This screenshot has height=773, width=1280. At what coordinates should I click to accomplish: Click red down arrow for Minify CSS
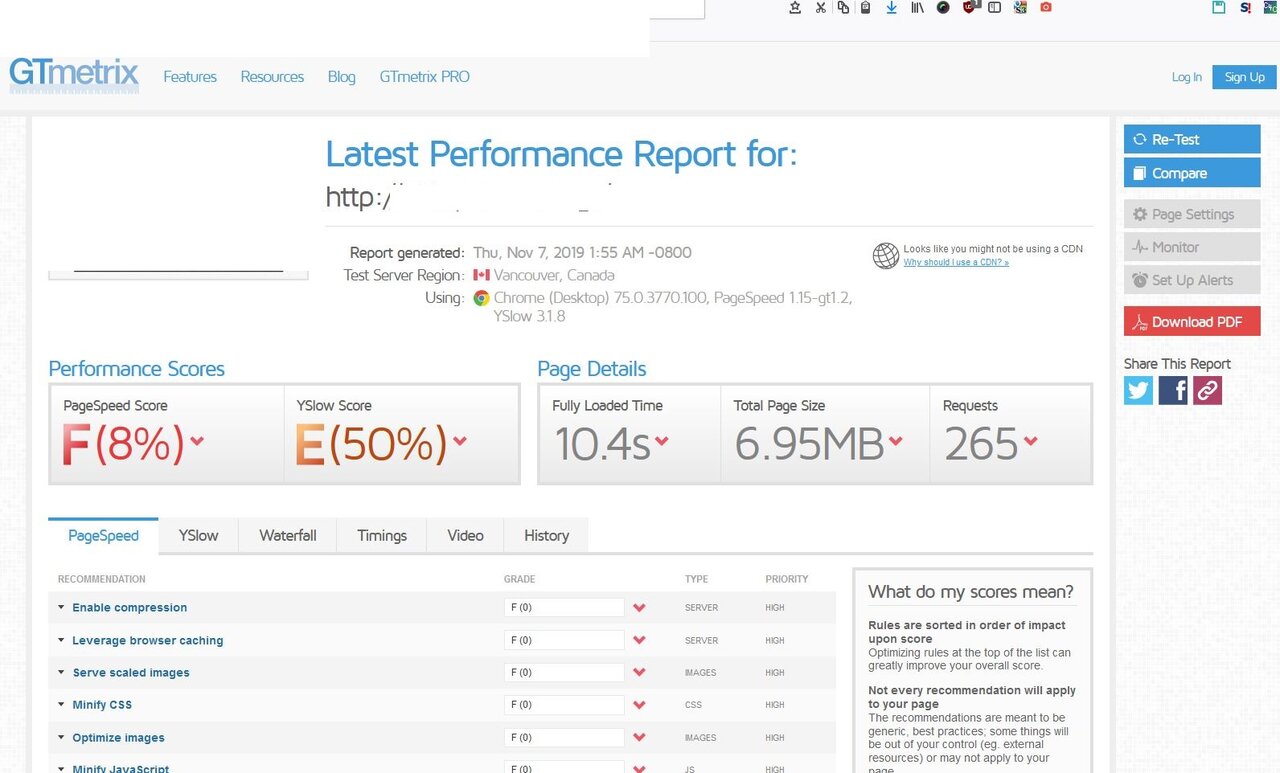click(640, 705)
